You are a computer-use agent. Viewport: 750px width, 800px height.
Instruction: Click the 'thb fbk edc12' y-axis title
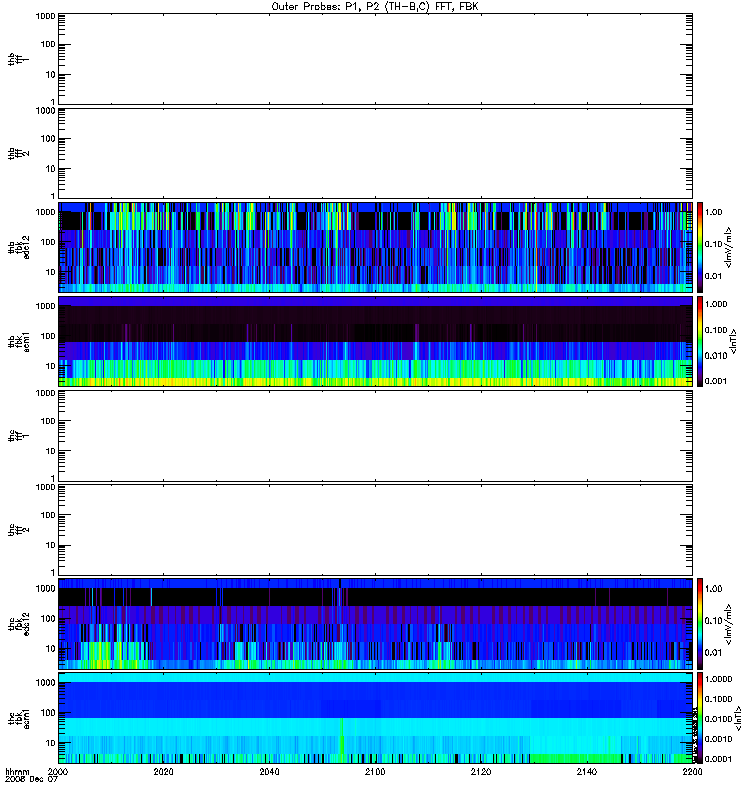[19, 247]
